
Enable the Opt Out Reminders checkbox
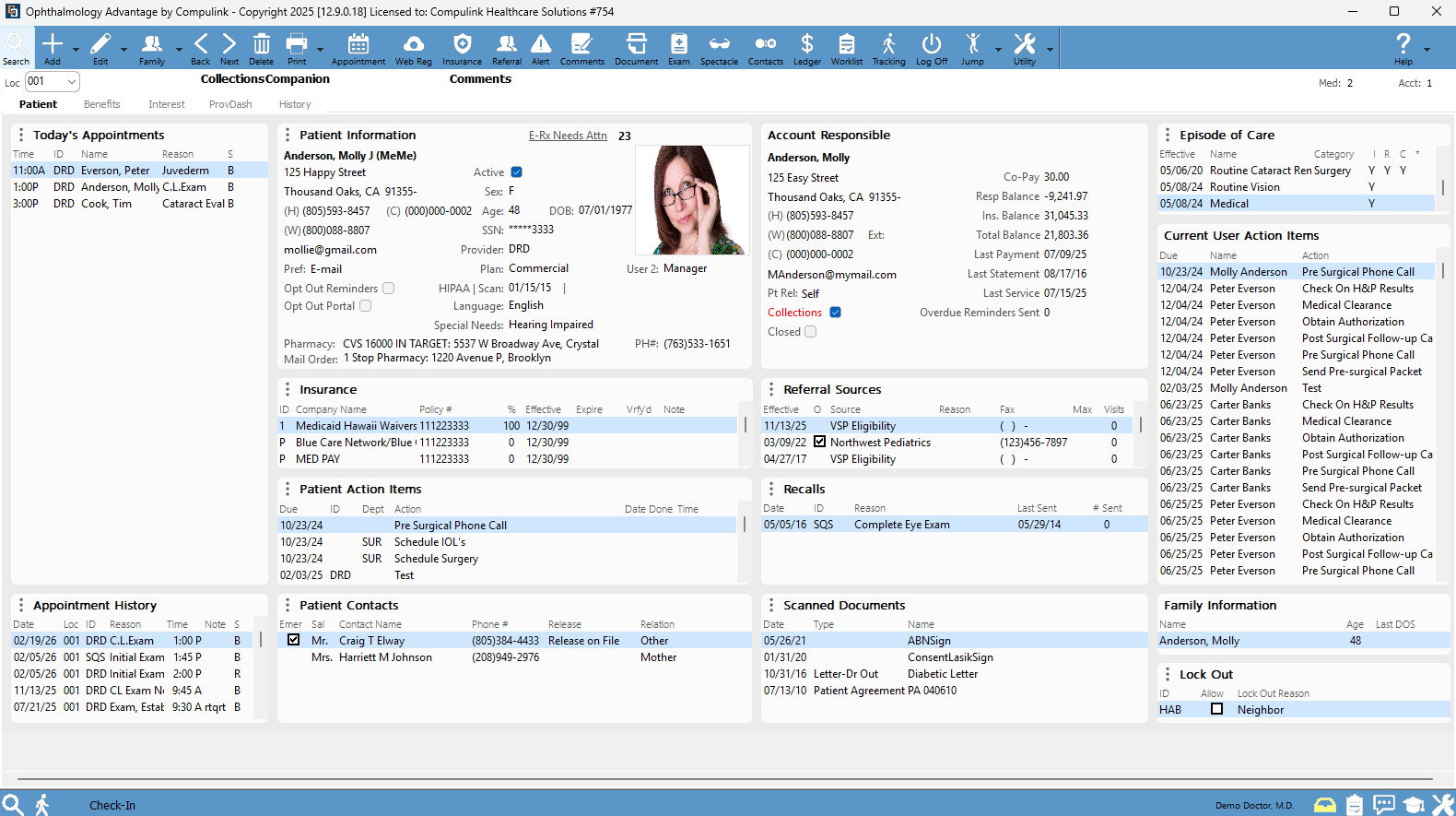point(389,289)
